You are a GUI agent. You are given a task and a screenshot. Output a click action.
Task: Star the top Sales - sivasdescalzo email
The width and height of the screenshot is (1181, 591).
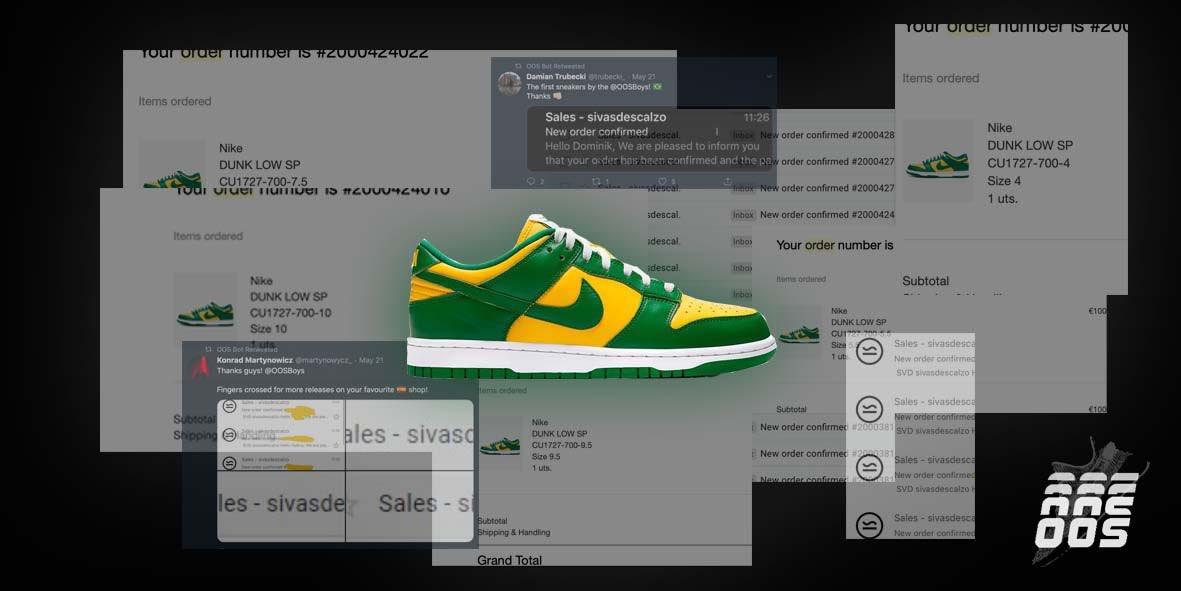coord(335,416)
